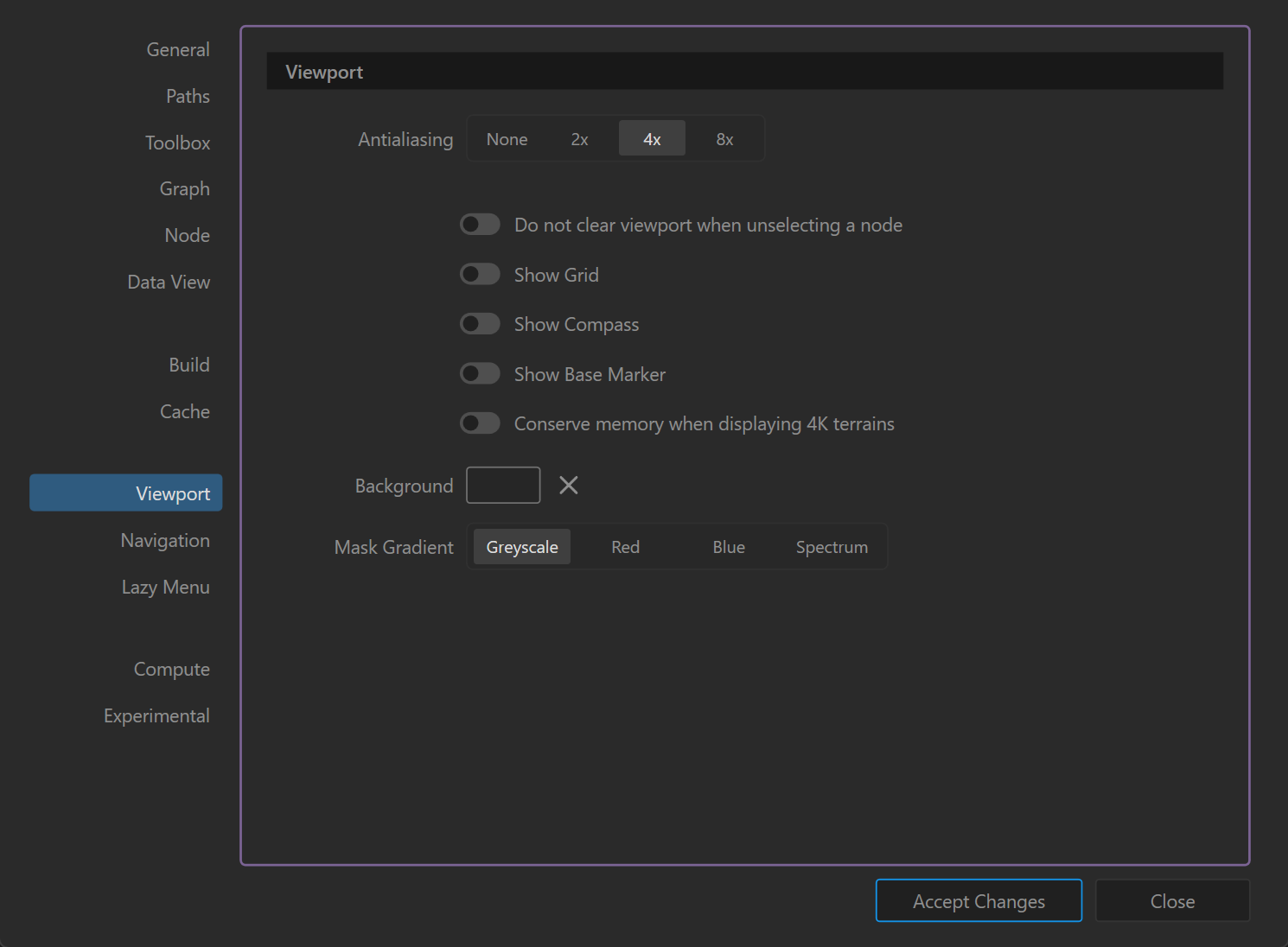Select Spectrum mask gradient

pos(832,547)
